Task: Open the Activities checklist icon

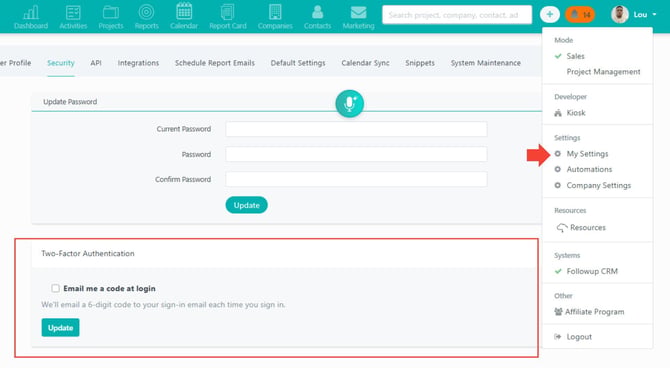Action: [73, 12]
